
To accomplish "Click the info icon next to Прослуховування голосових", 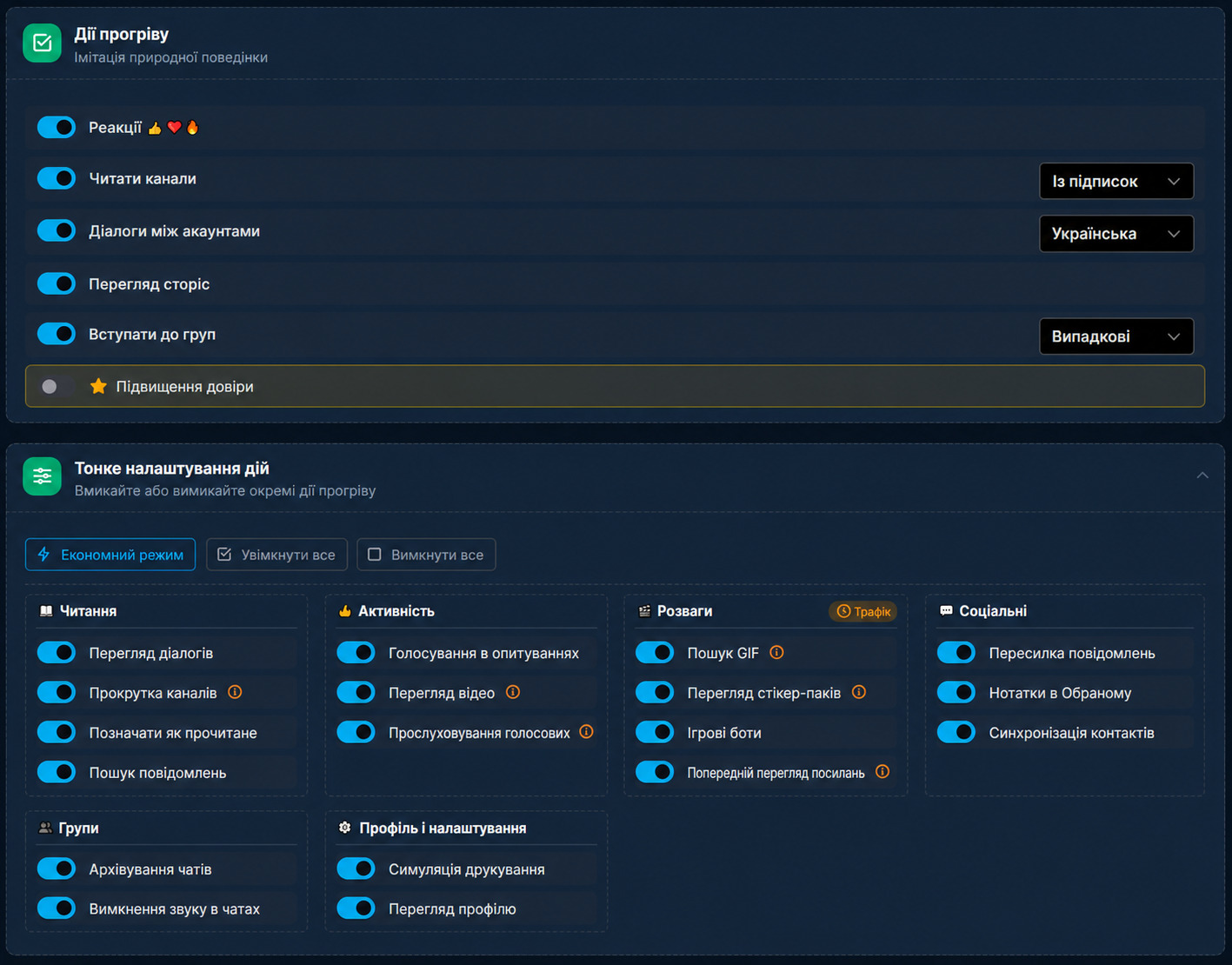I will coord(587,732).
